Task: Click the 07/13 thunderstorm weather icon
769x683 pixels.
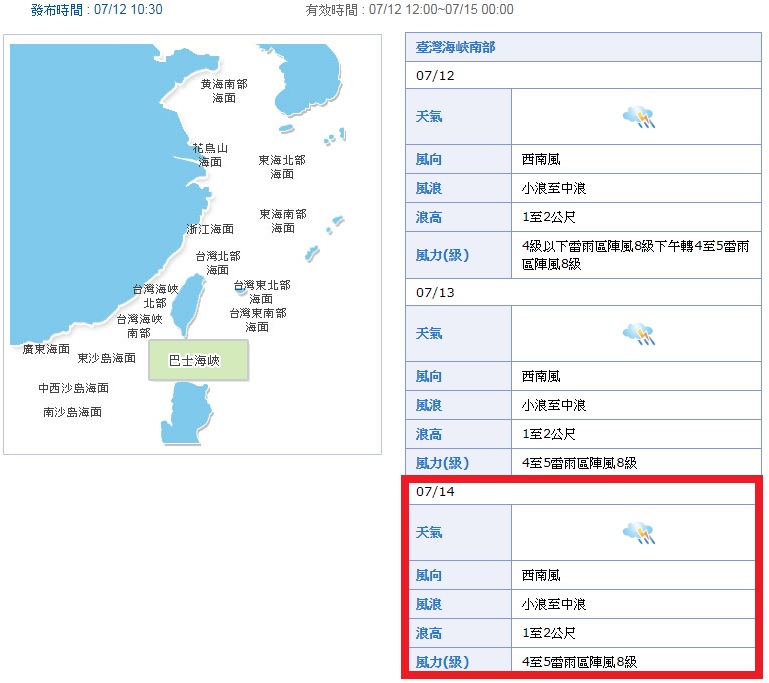Action: tap(638, 335)
